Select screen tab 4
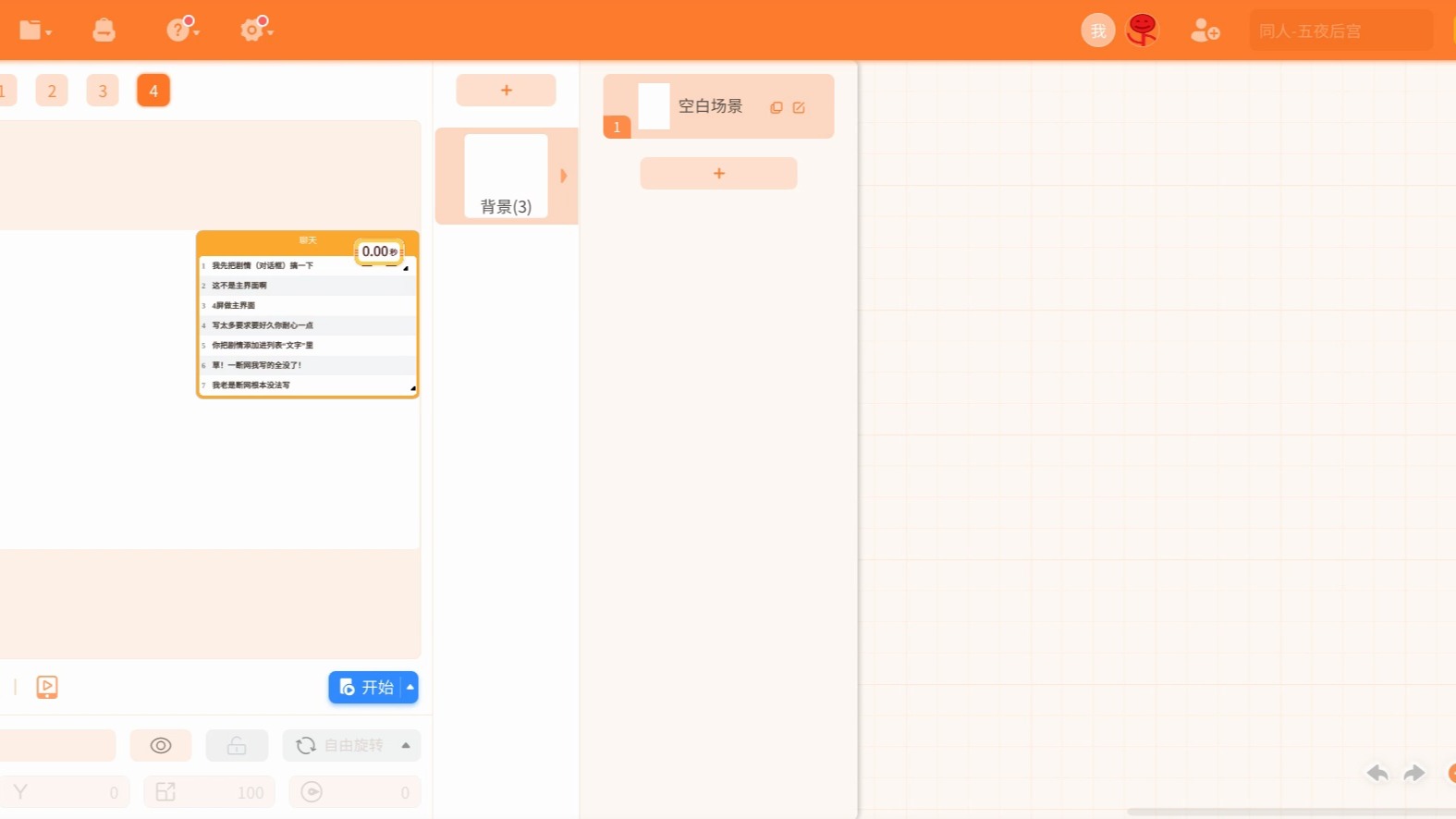Screen dimensions: 1456x819 153,91
